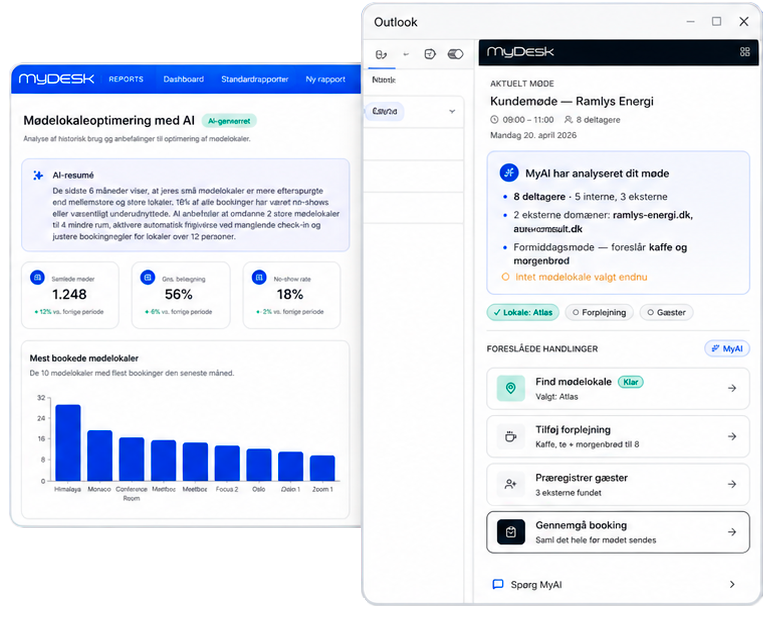
Task: Click the sticker icon in Outlook toolbar
Action: pyautogui.click(x=430, y=54)
